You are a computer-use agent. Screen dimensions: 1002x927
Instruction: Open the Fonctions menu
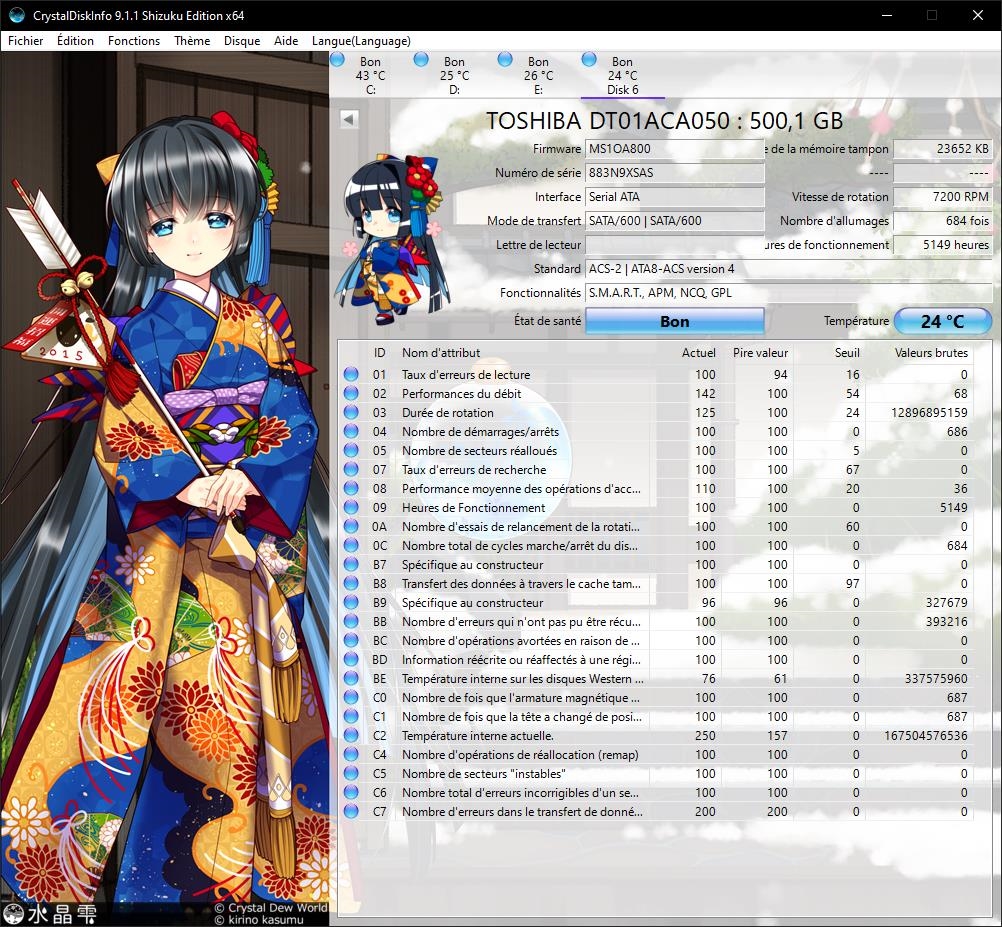tap(134, 41)
